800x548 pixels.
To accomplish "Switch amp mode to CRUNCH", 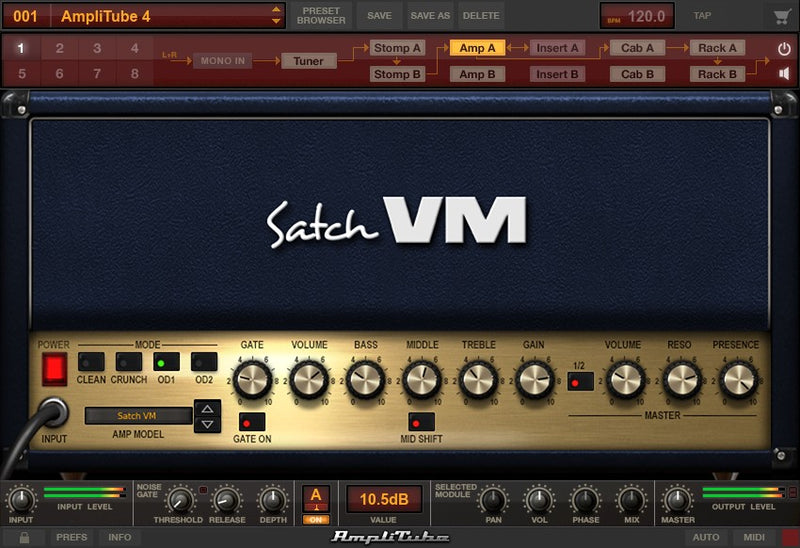I will (x=129, y=362).
